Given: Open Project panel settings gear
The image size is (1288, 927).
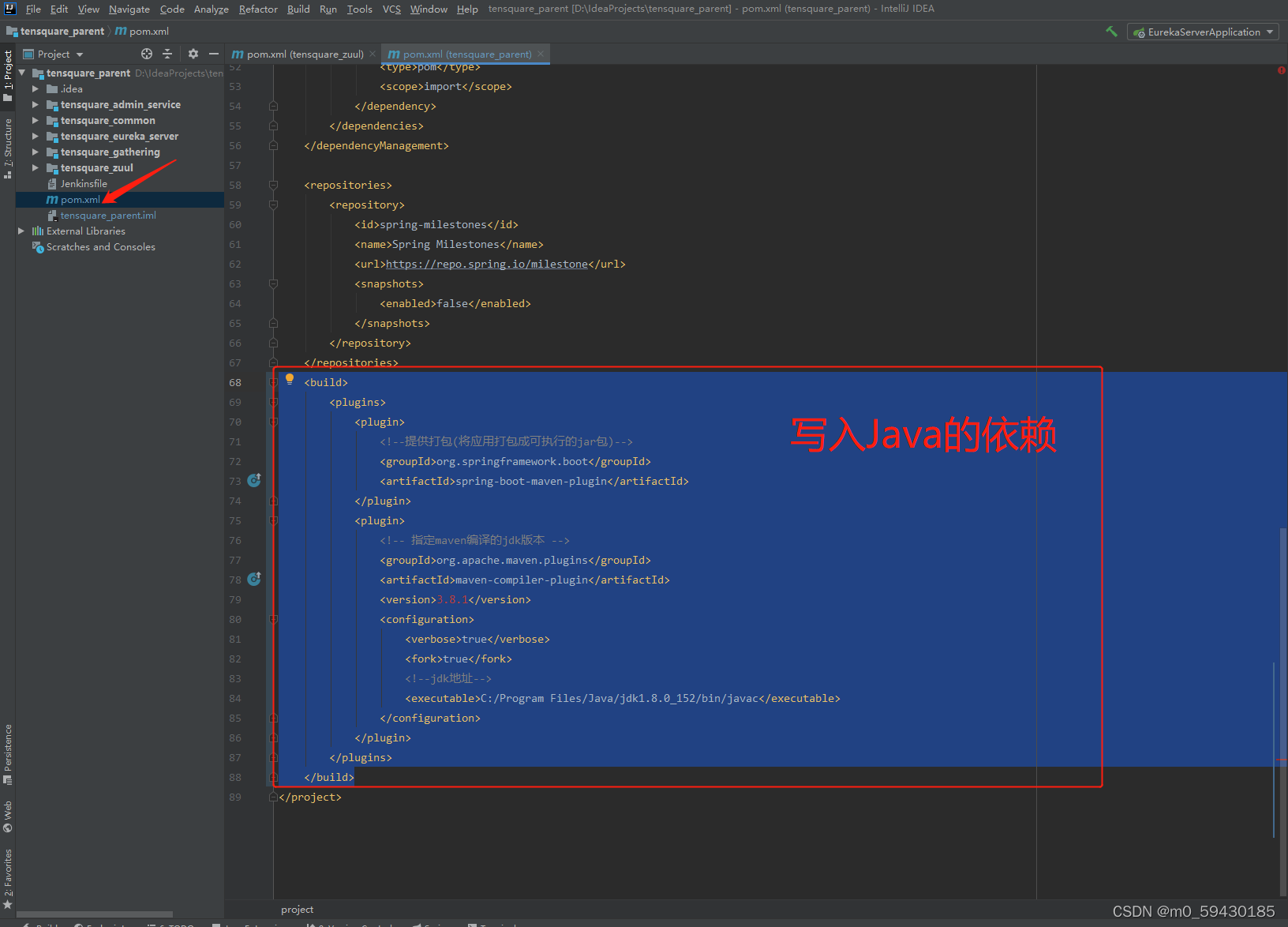Looking at the screenshot, I should [193, 54].
